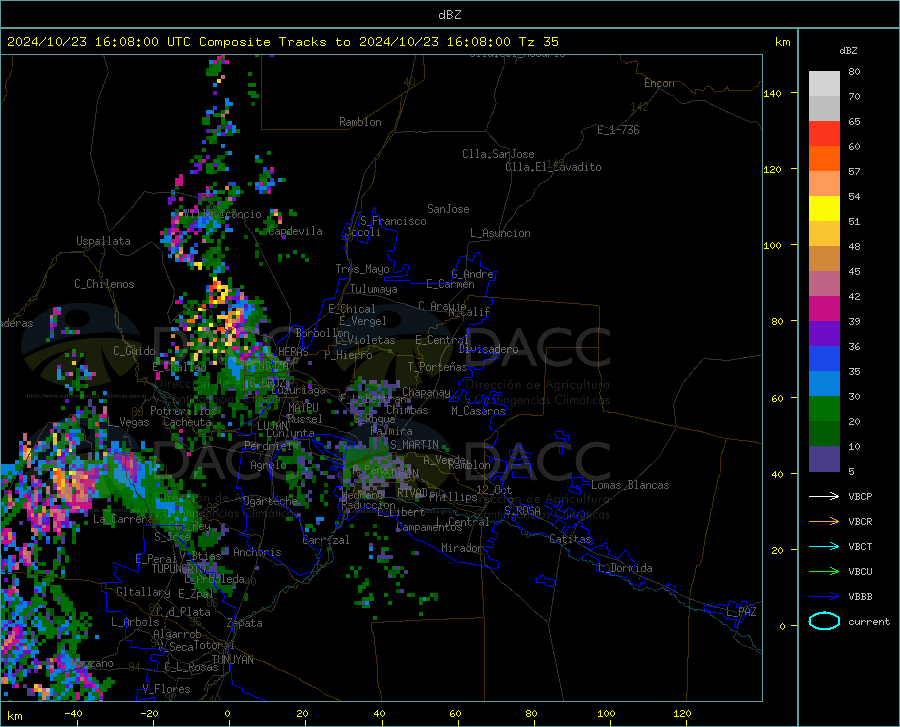
Task: Click the 'VBCU' legend label
Action: click(x=860, y=572)
